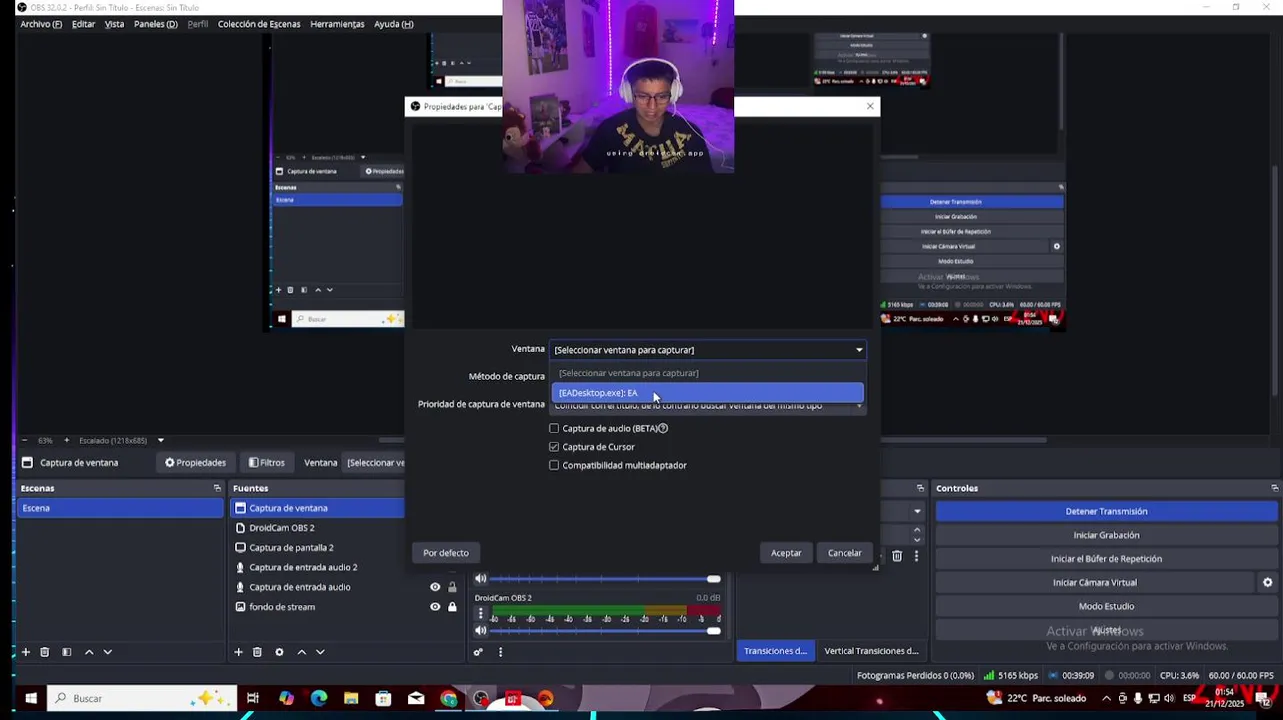Image resolution: width=1283 pixels, height=720 pixels.
Task: Open transition properties three-dot menu
Action: point(916,556)
